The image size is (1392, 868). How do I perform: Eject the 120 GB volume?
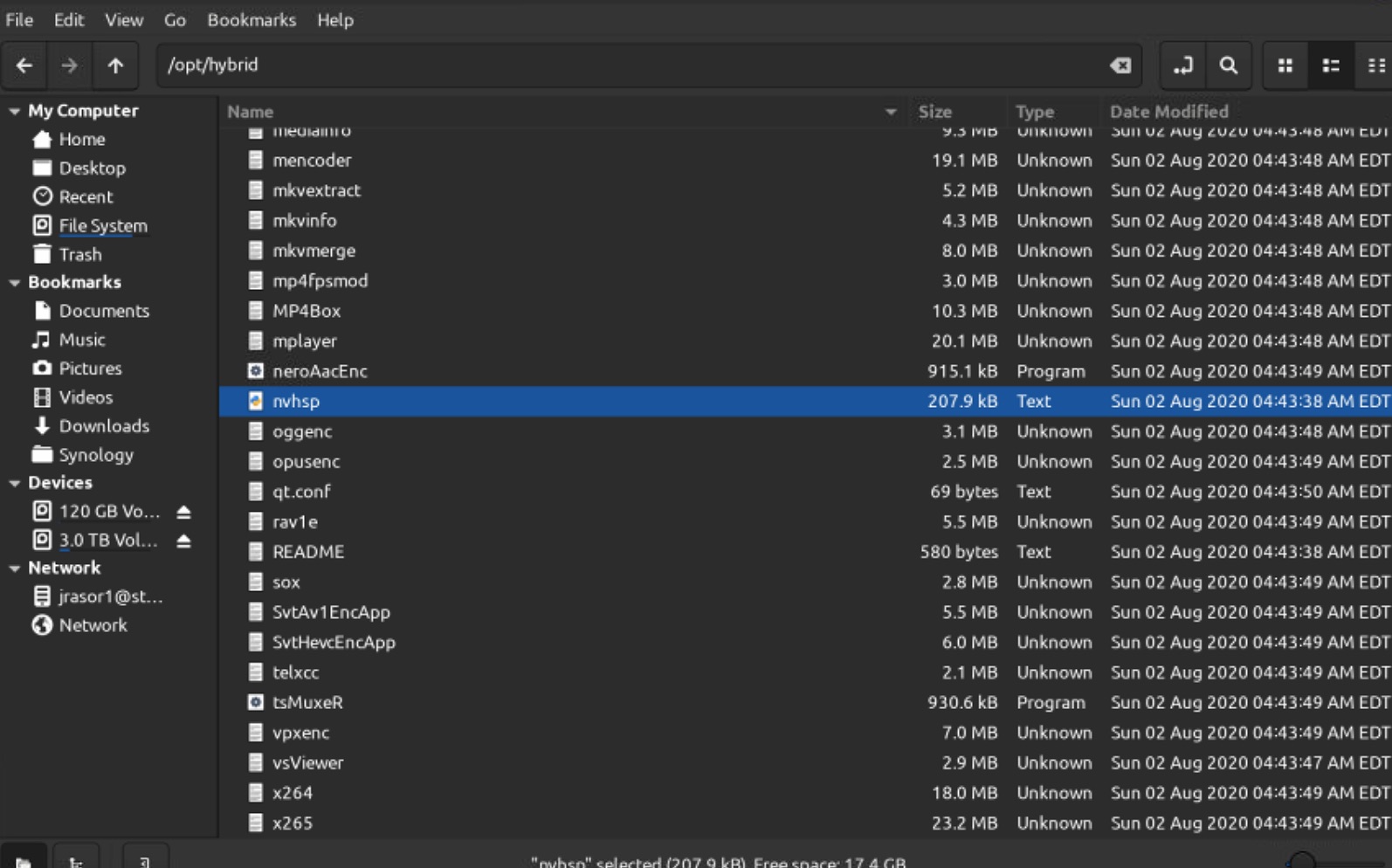(x=183, y=512)
